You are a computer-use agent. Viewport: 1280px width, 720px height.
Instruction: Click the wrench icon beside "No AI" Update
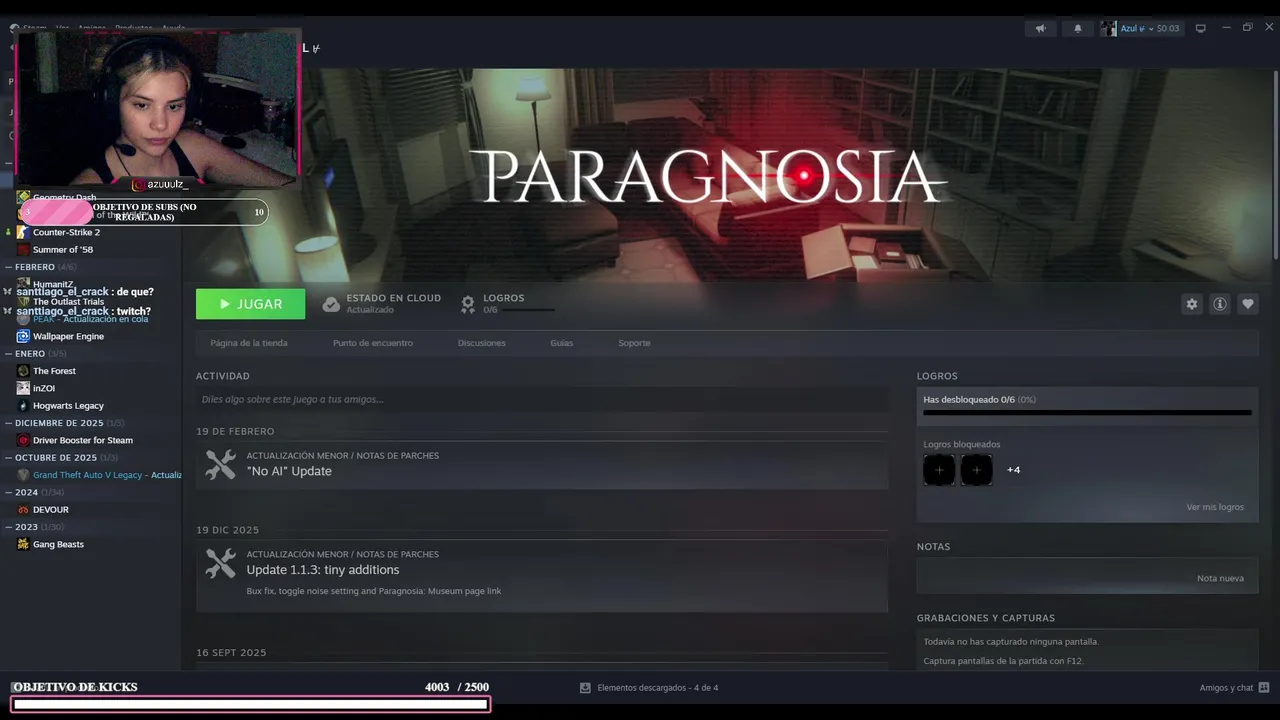coord(220,464)
